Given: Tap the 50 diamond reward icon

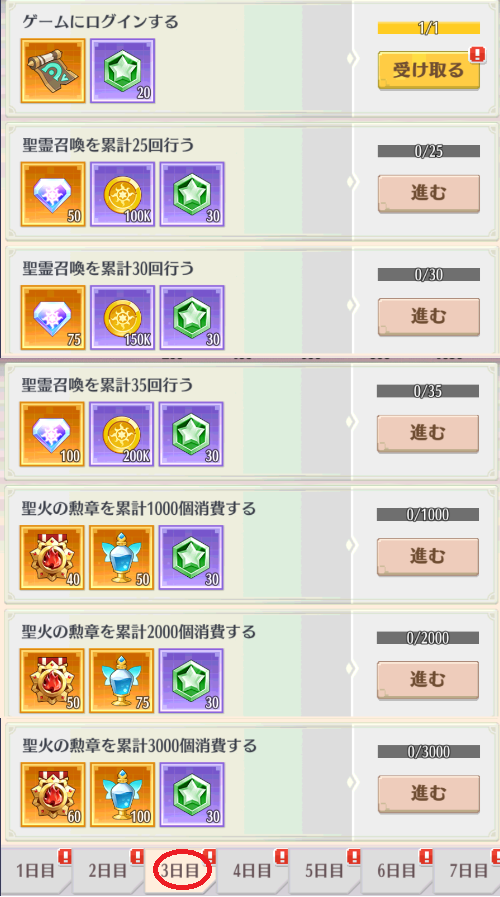Looking at the screenshot, I should point(53,194).
